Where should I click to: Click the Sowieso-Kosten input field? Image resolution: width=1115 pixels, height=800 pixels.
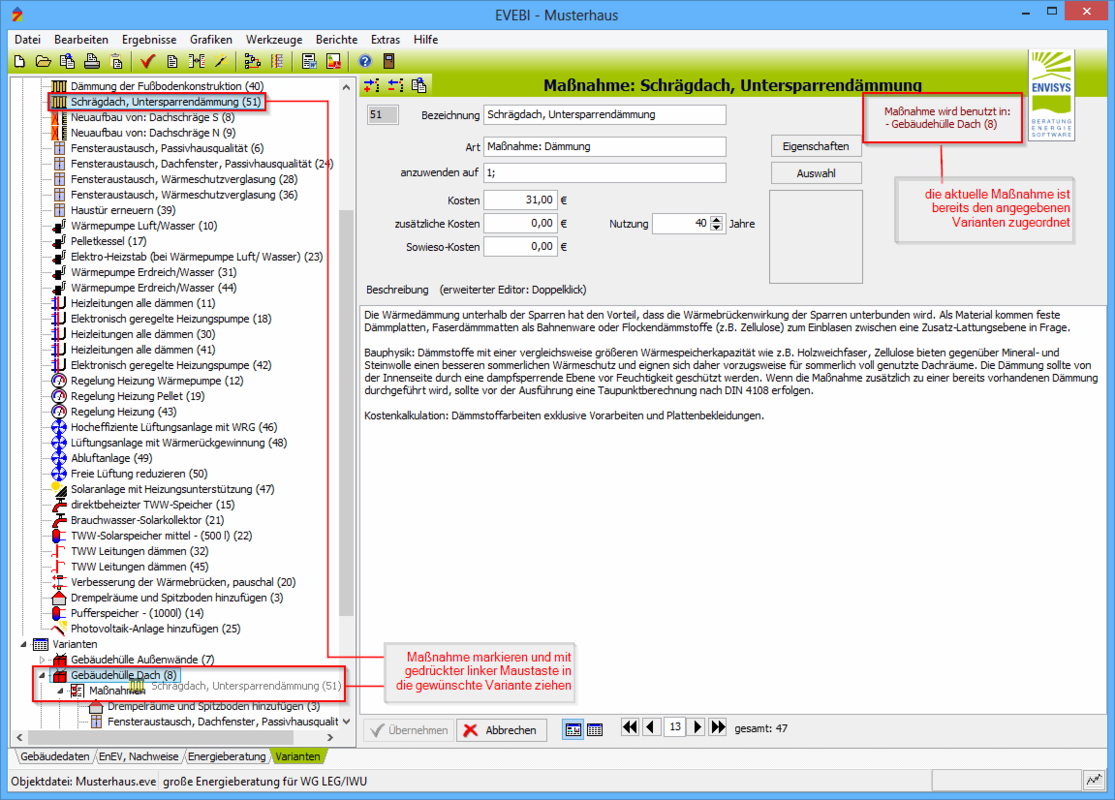click(520, 247)
